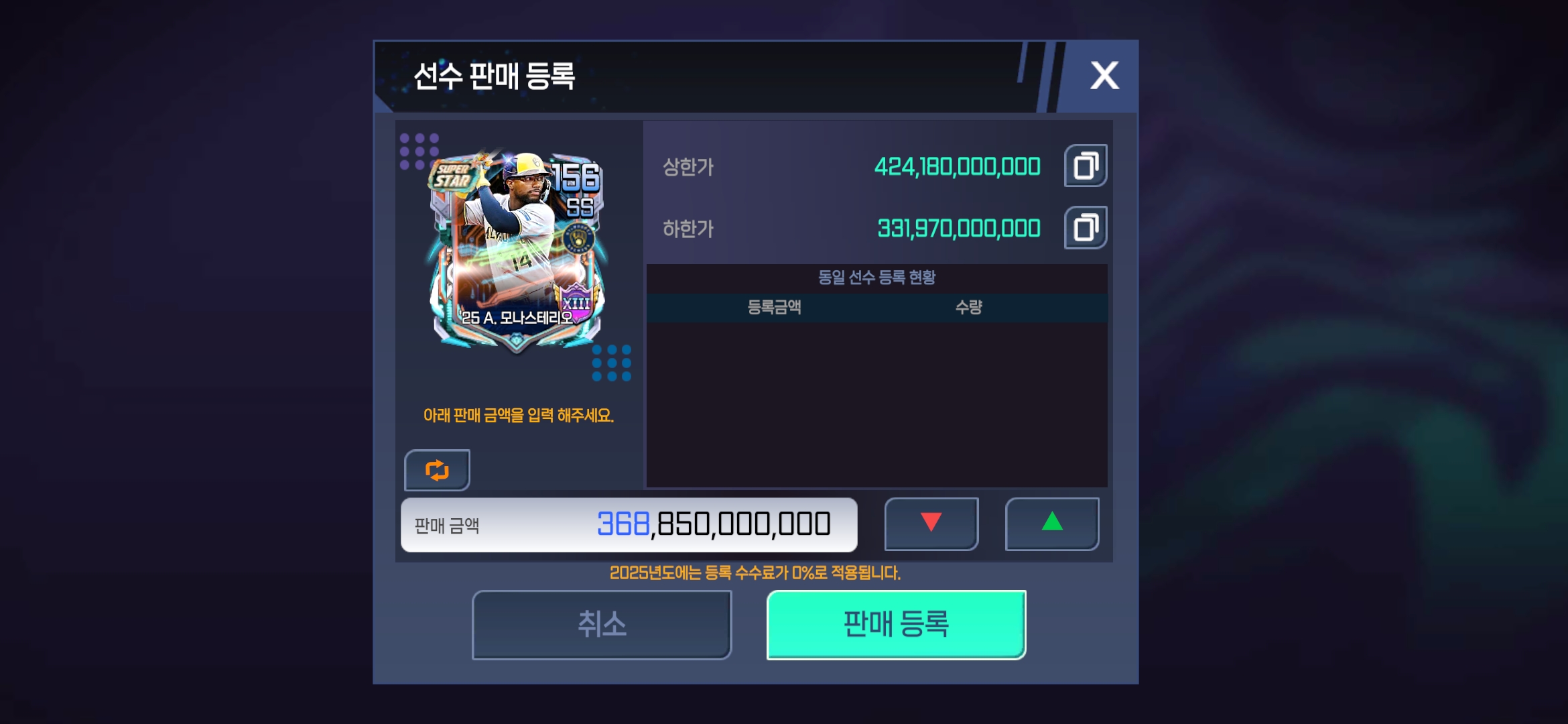This screenshot has width=1568, height=724.
Task: Increase price with green up arrow
Action: pyautogui.click(x=1052, y=524)
